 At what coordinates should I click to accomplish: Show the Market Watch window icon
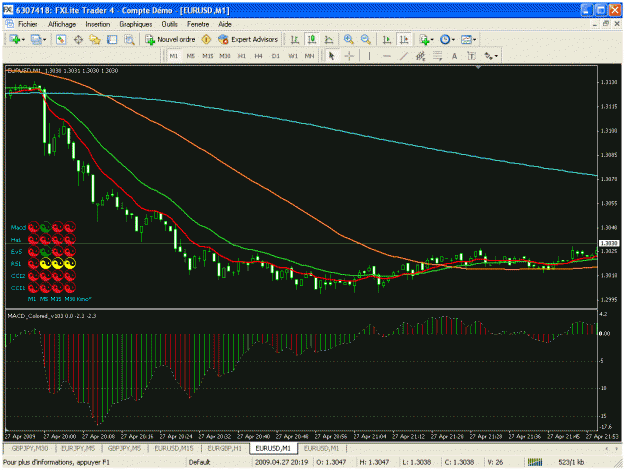pos(61,39)
